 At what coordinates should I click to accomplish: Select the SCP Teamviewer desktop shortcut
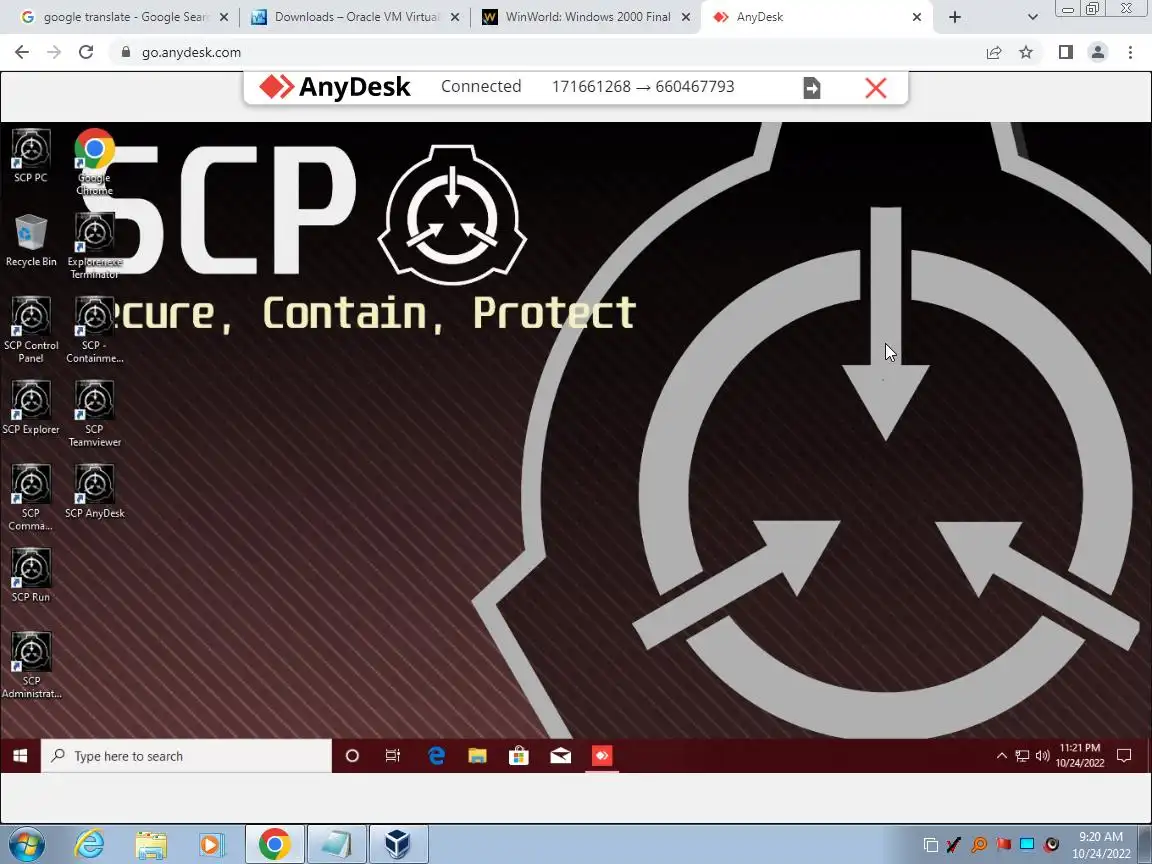point(94,414)
